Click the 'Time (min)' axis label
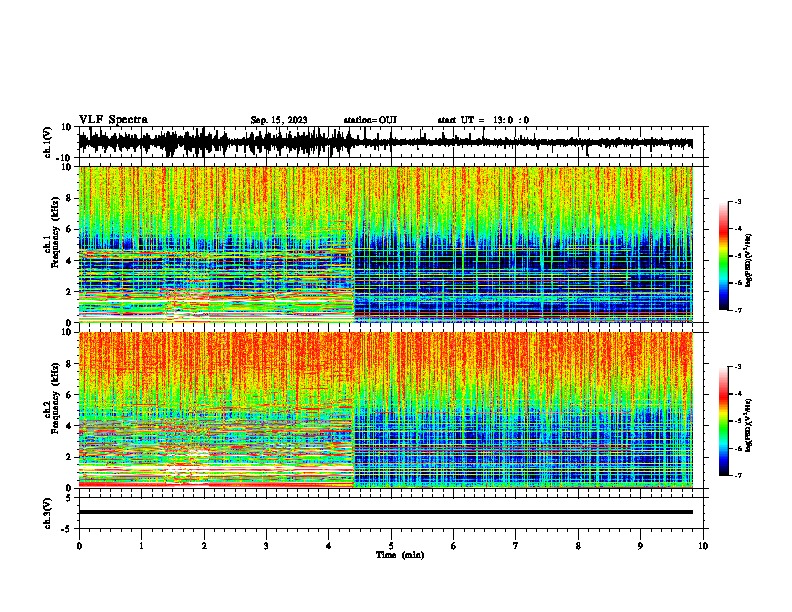 [x=400, y=555]
